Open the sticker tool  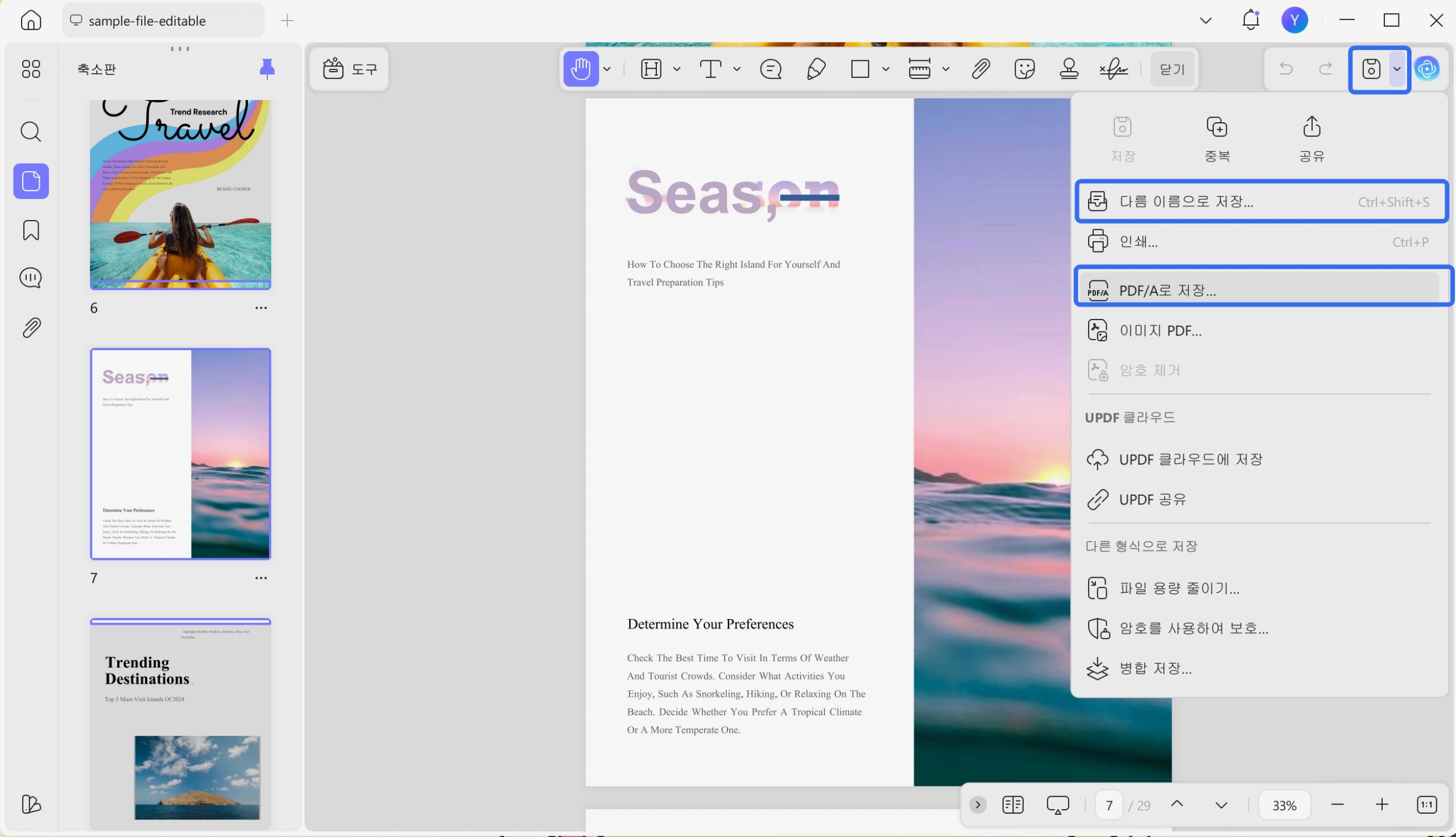1024,69
